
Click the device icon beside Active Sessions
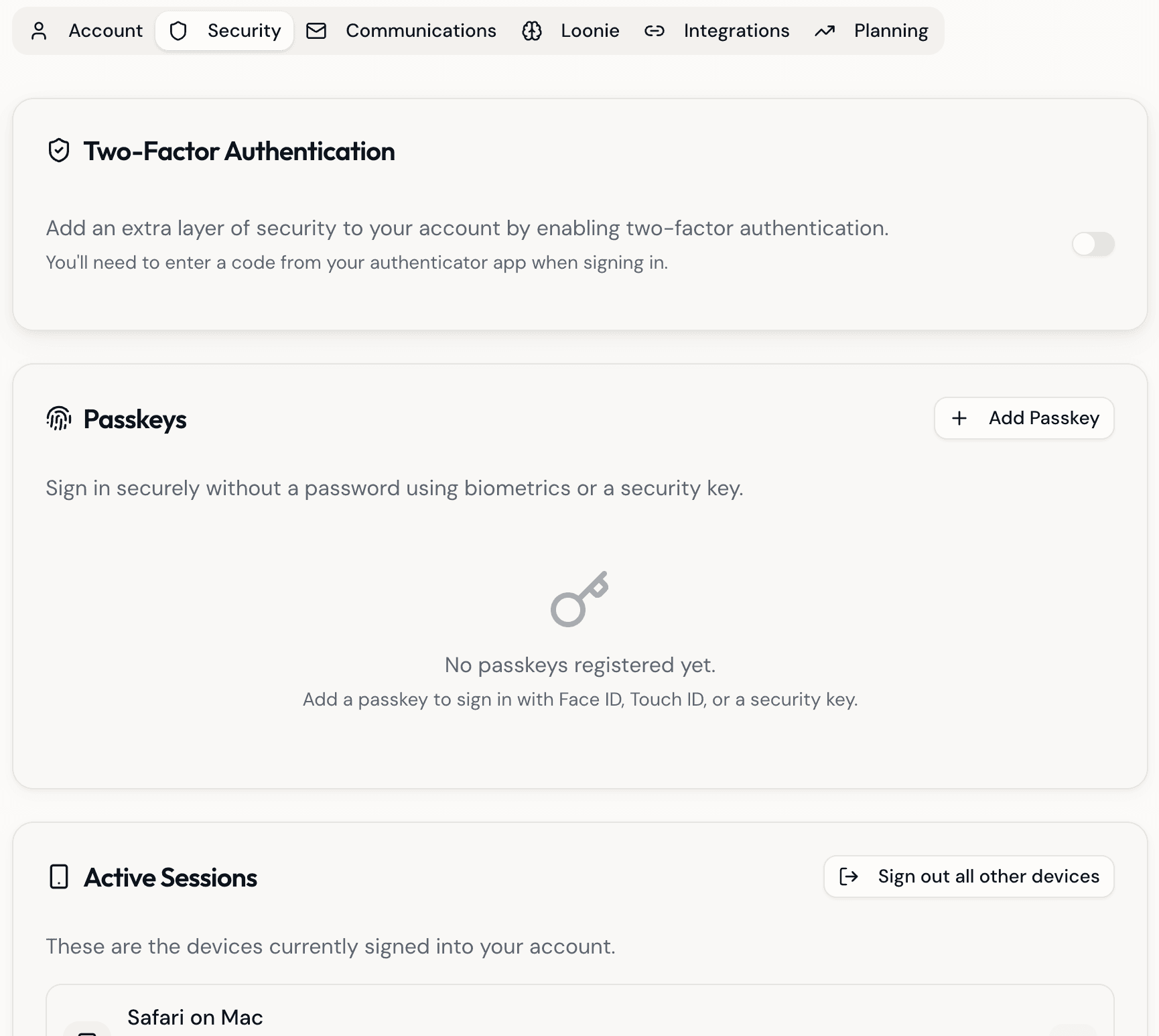pyautogui.click(x=60, y=877)
